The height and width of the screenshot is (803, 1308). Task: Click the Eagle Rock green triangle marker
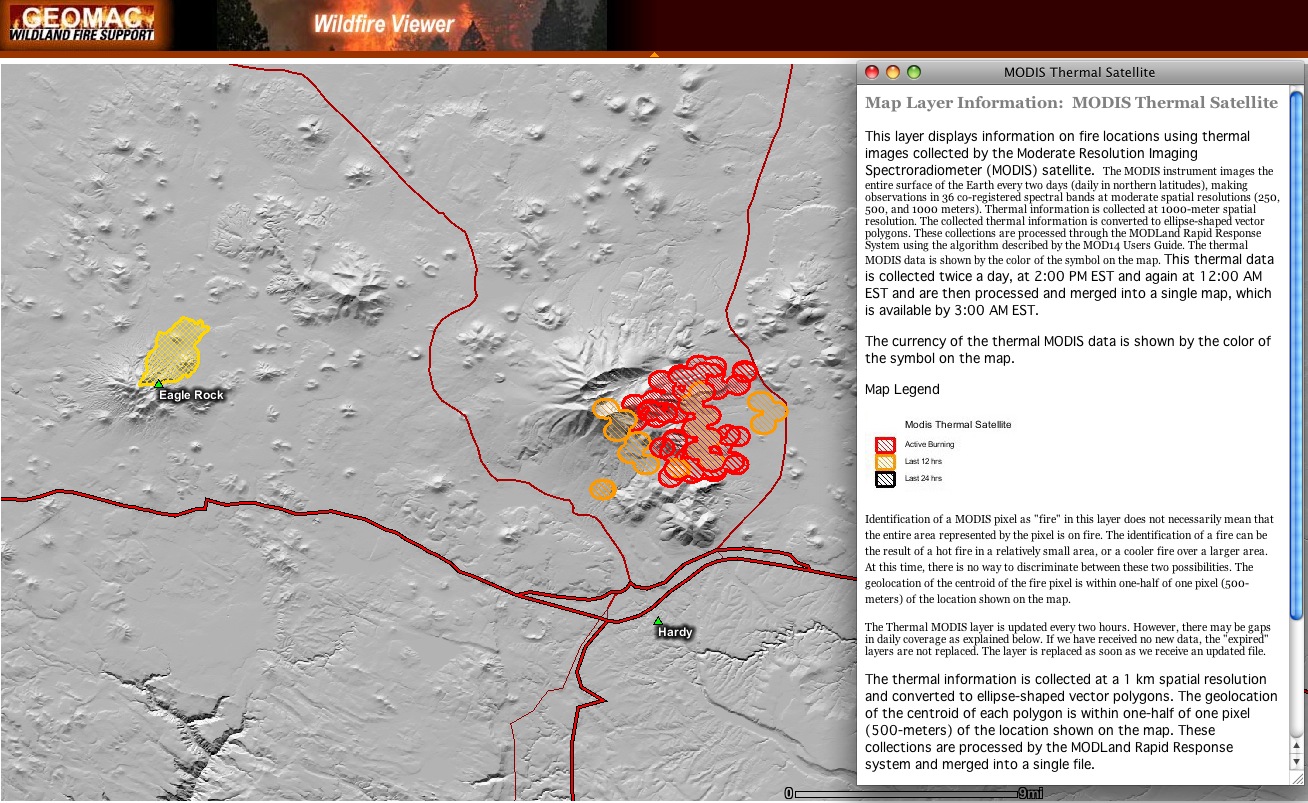pos(158,383)
